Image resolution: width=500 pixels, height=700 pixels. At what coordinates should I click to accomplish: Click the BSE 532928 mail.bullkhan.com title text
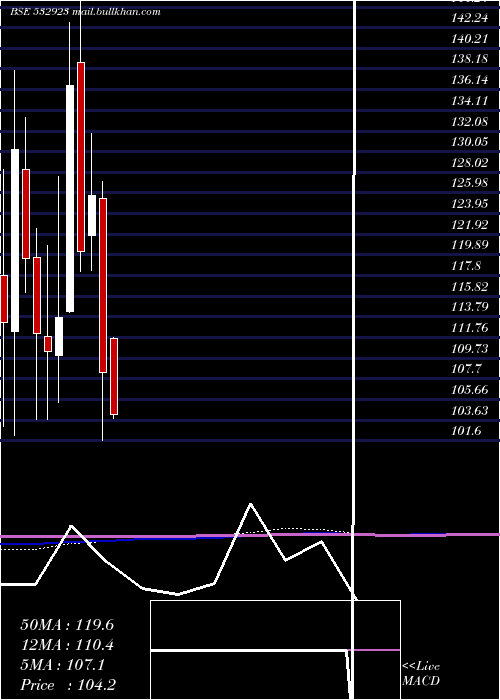85,12
